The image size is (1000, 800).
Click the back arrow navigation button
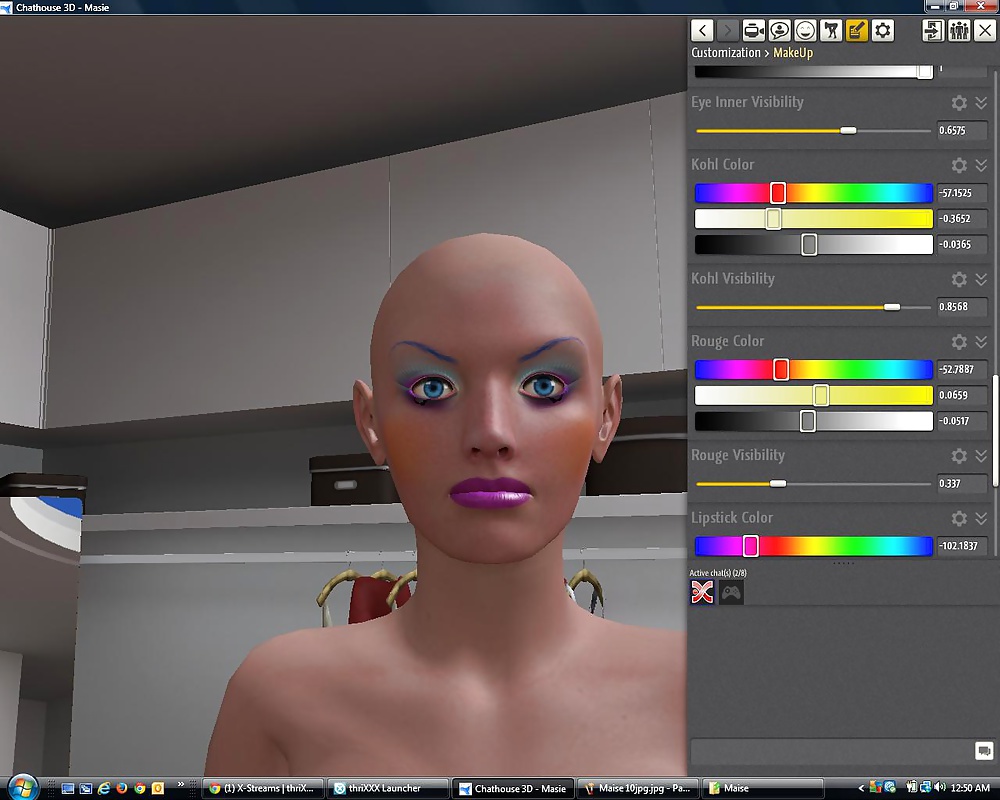(x=703, y=30)
